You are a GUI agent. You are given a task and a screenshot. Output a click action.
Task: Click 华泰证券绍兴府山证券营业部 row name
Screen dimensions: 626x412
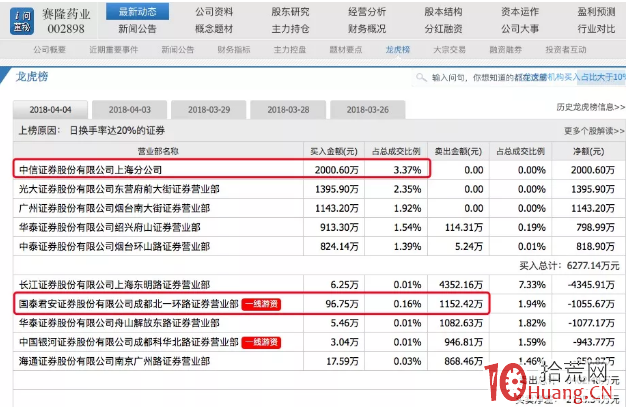(109, 228)
